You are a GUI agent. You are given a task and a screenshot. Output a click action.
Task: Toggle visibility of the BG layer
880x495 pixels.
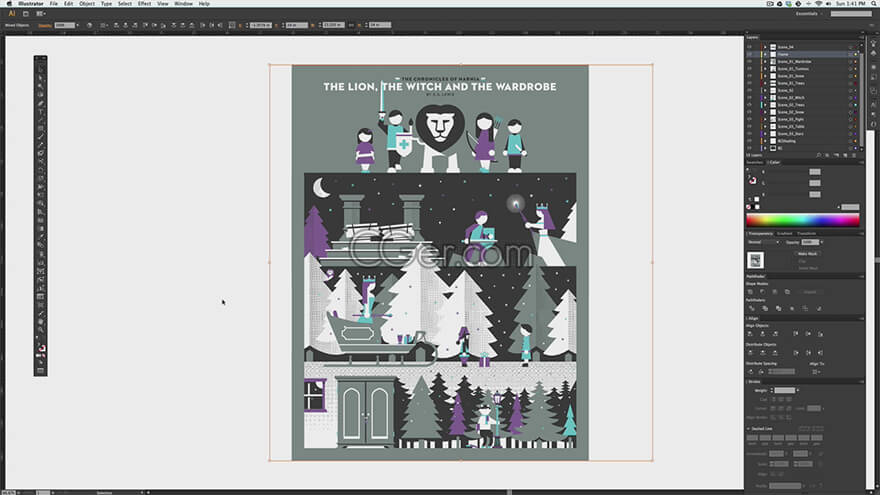749,148
